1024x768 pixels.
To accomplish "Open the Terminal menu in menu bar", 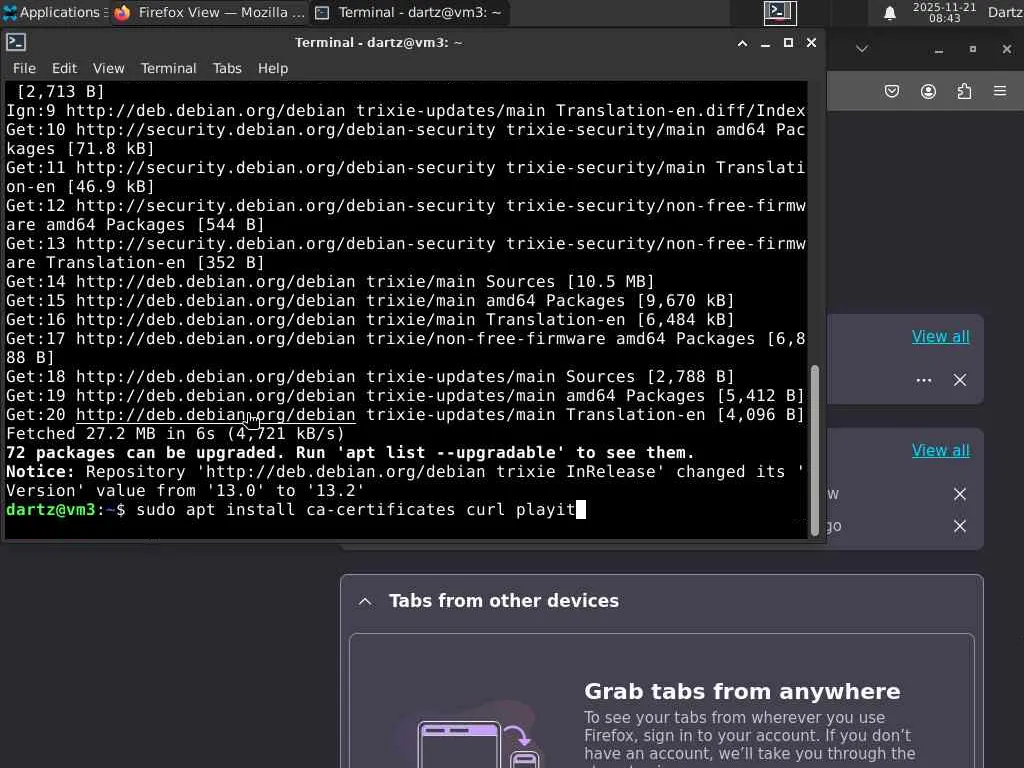I will (168, 68).
